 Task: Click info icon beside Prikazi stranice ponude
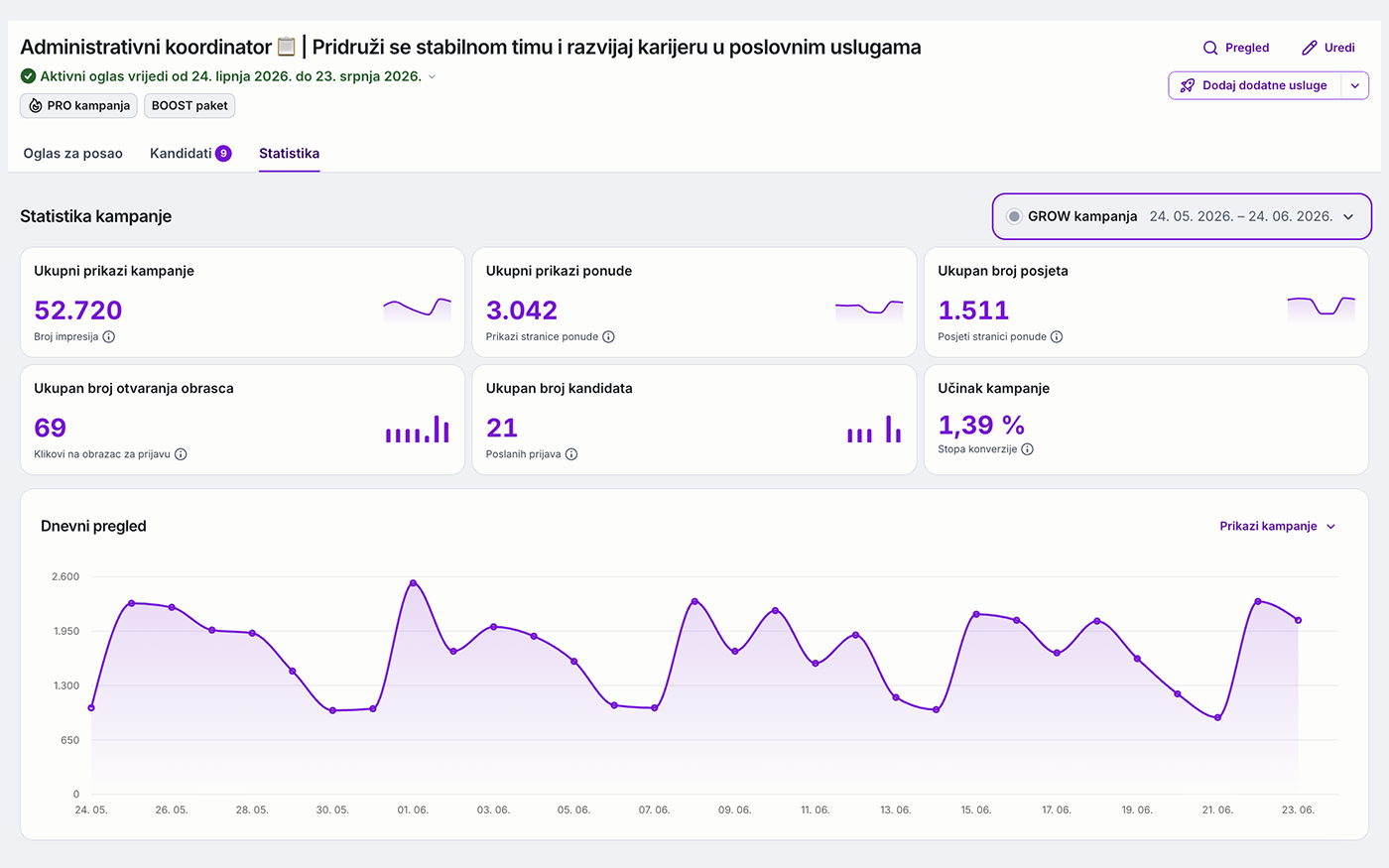pos(609,337)
